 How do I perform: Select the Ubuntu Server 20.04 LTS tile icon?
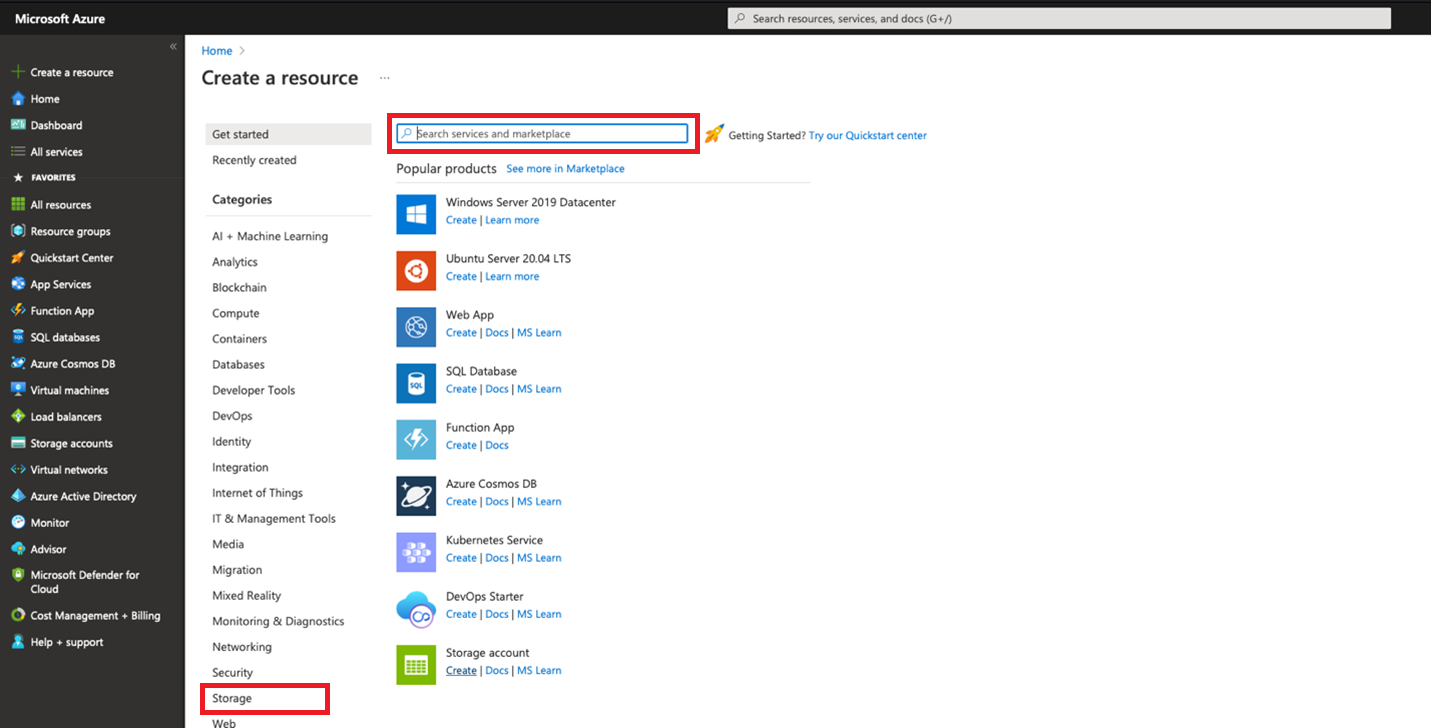(416, 270)
